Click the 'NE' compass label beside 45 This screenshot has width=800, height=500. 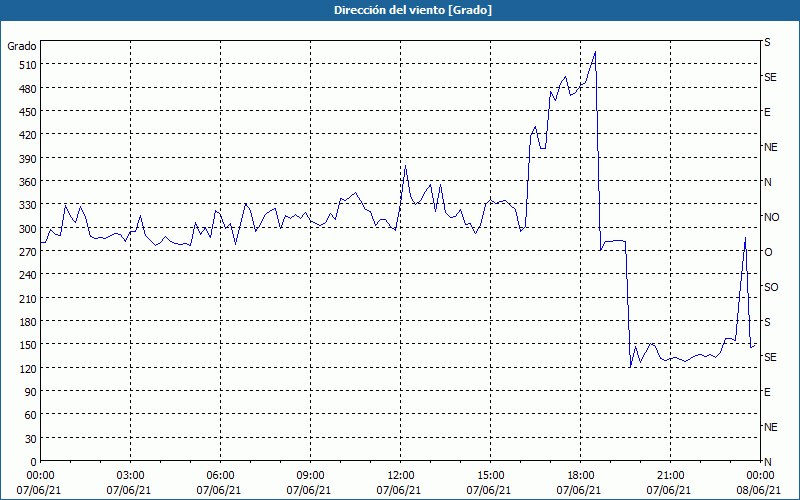[x=771, y=427]
